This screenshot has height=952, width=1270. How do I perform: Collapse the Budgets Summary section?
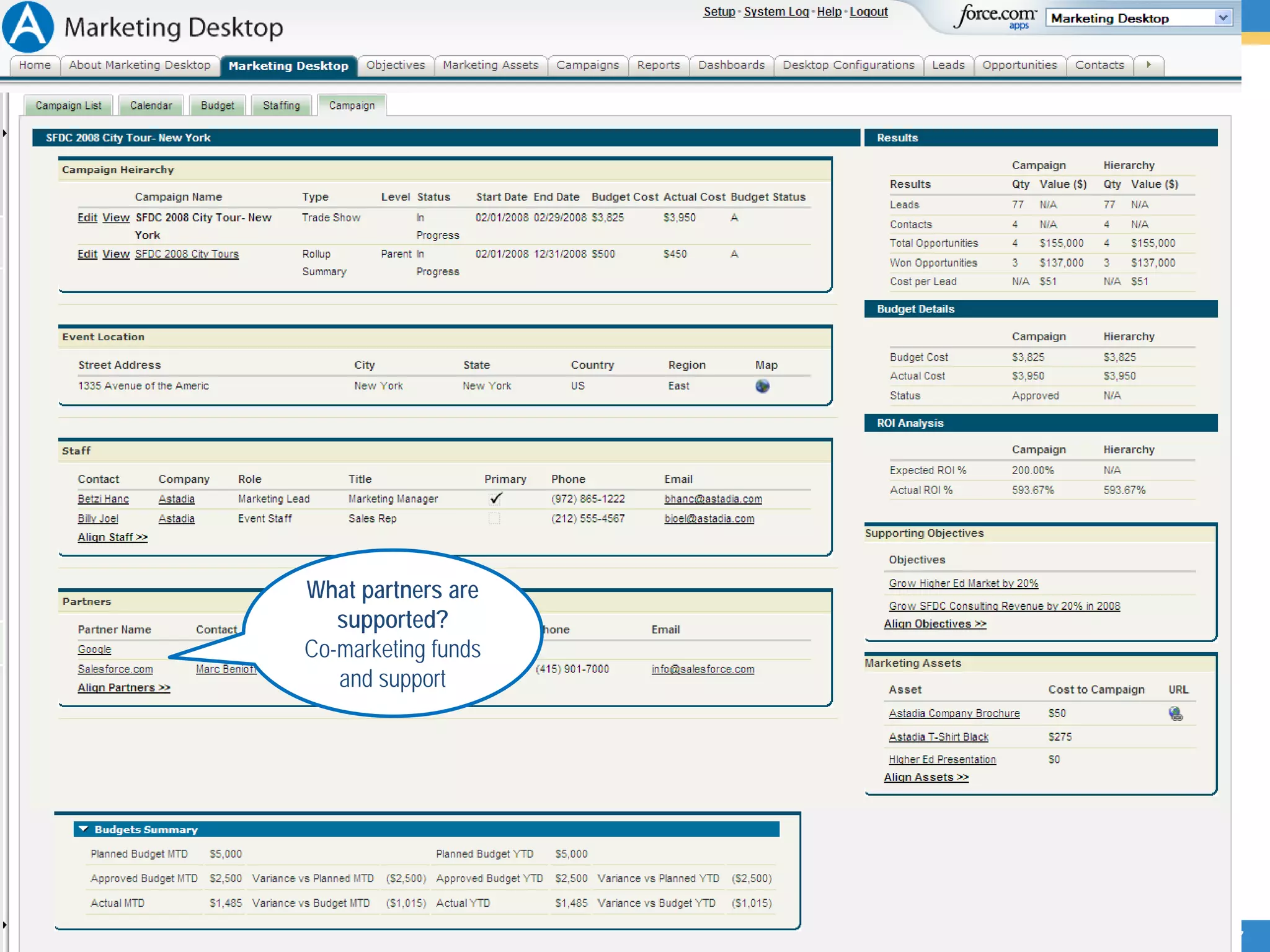click(84, 829)
